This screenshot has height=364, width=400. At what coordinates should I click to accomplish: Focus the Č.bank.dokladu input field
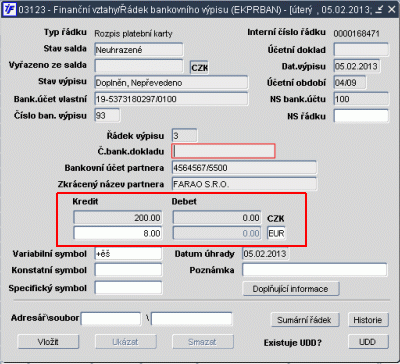pos(223,151)
